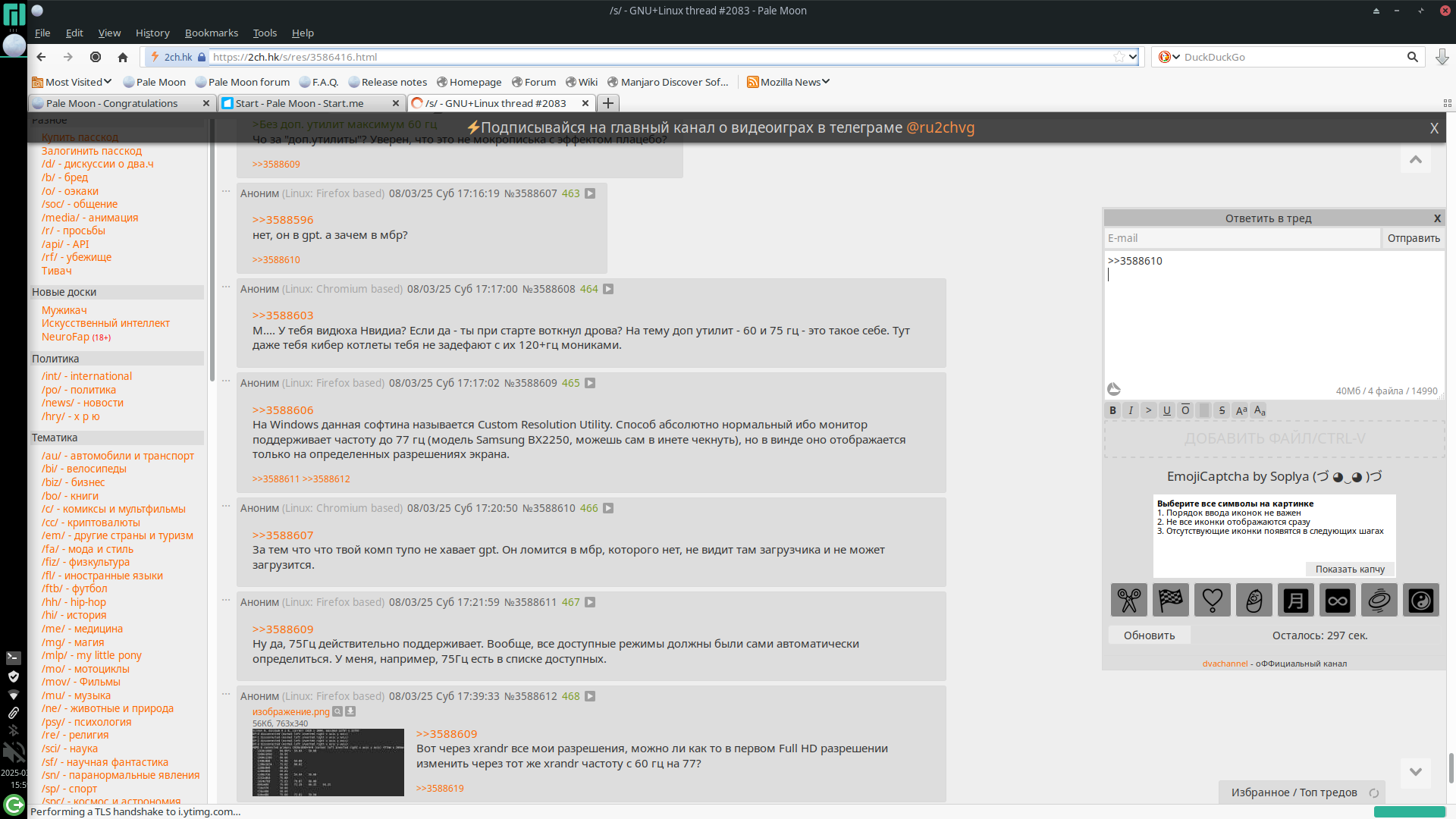Apply superscript formatting in reply form

tap(1241, 410)
